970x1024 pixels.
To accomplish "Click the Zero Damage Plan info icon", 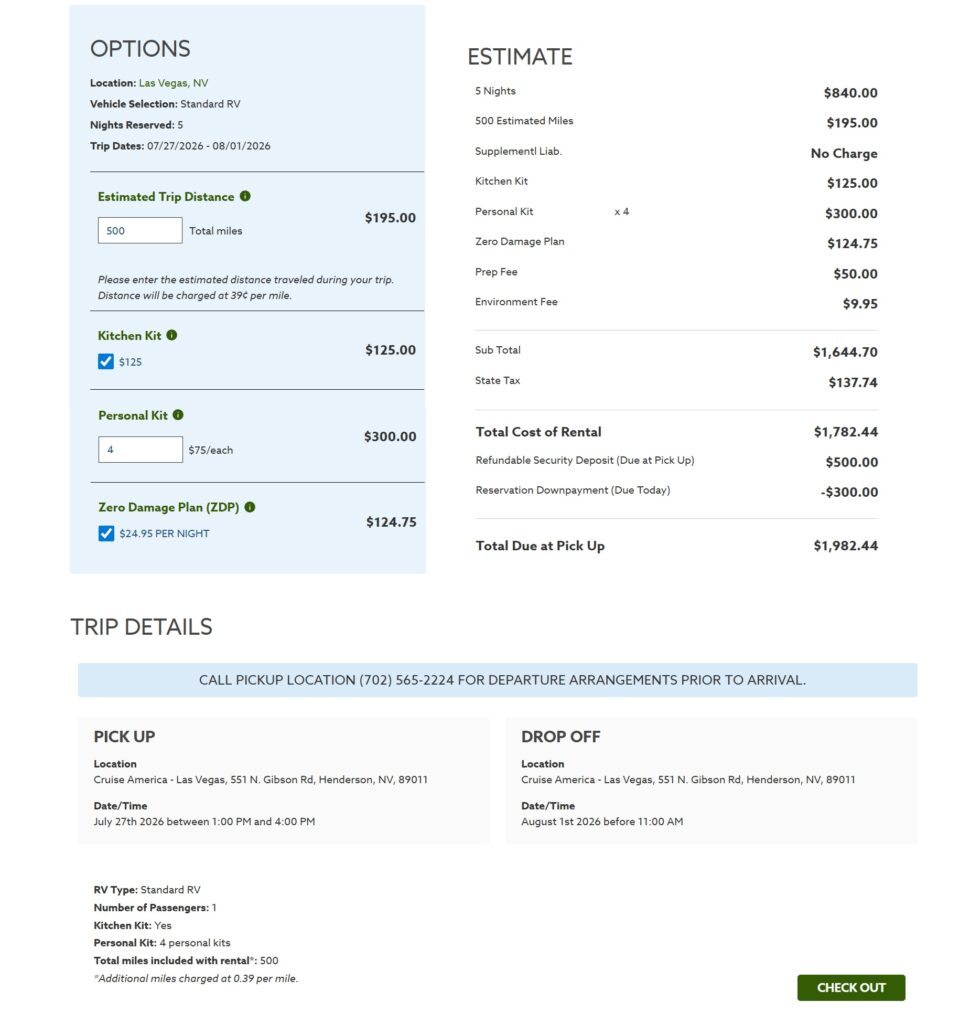I will click(x=250, y=507).
